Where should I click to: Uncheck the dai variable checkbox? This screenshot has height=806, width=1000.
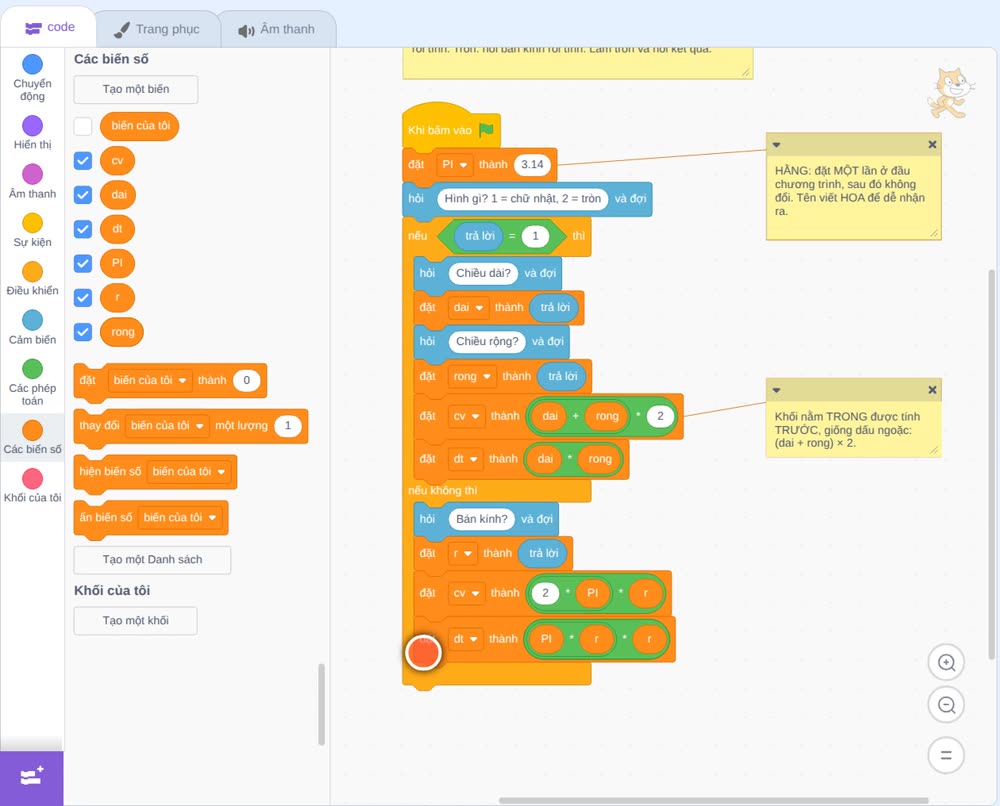[83, 194]
